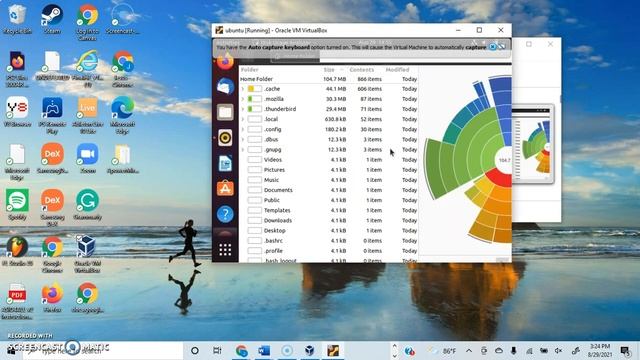640x360 pixels.
Task: Launch LibreOffice Writer from the Ubuntu dock
Action: (225, 163)
